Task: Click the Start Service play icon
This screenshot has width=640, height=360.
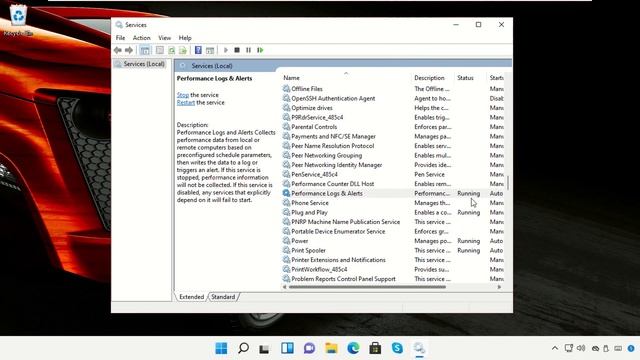Action: coord(226,50)
